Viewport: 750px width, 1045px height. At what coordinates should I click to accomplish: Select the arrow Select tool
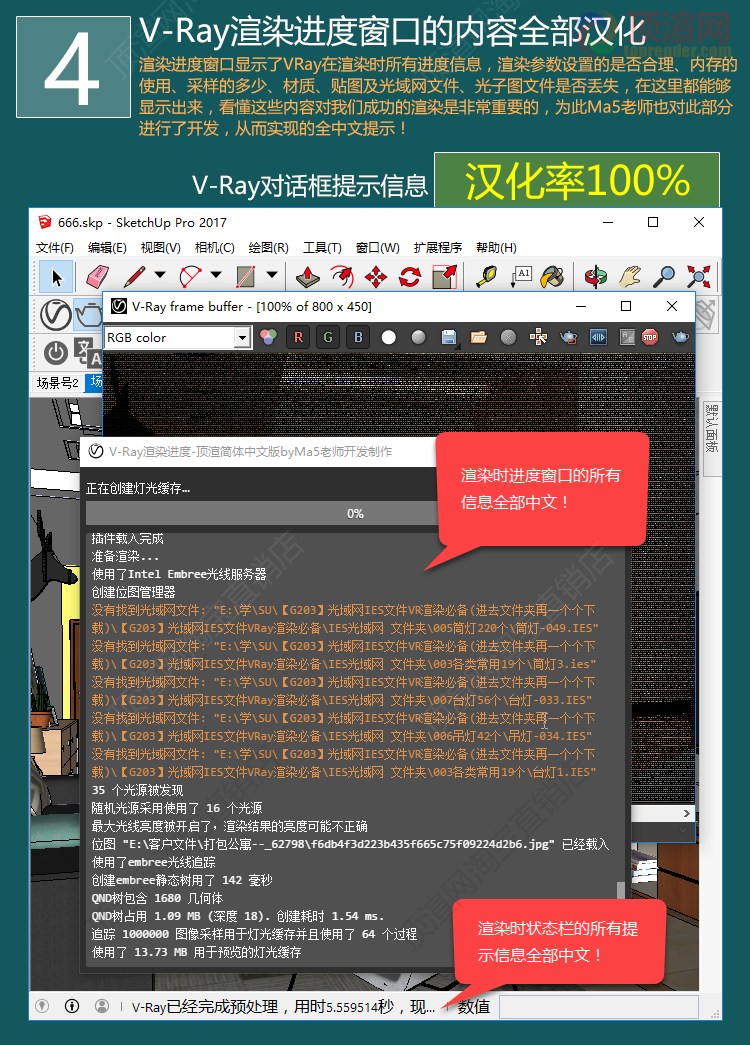tap(56, 277)
